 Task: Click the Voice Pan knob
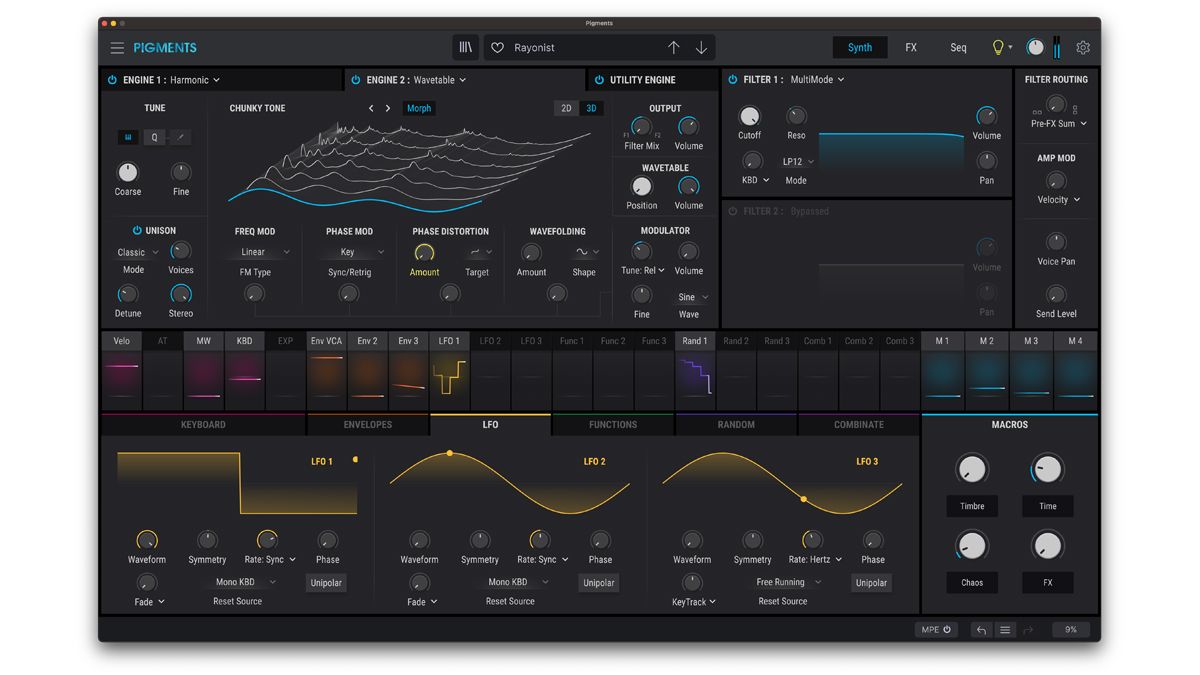click(1056, 242)
